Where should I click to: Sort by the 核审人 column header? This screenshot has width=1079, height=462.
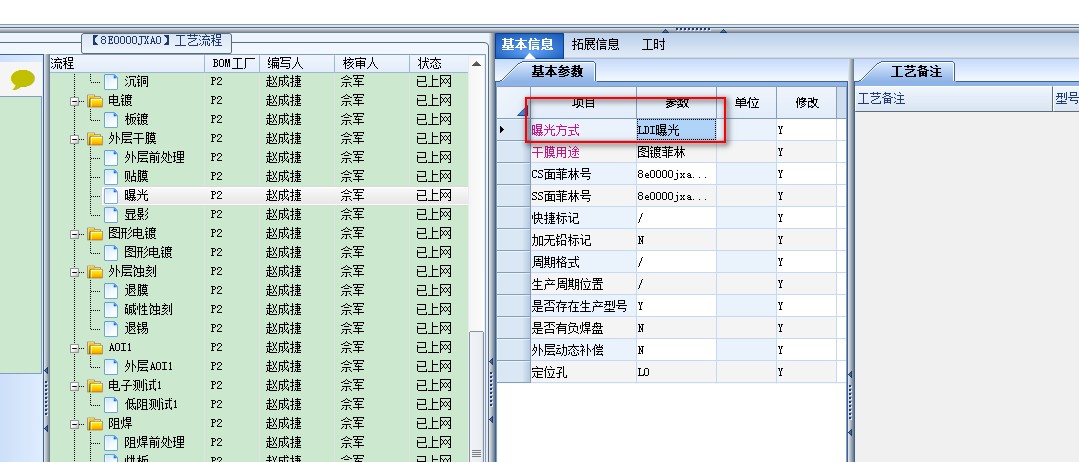[x=372, y=63]
